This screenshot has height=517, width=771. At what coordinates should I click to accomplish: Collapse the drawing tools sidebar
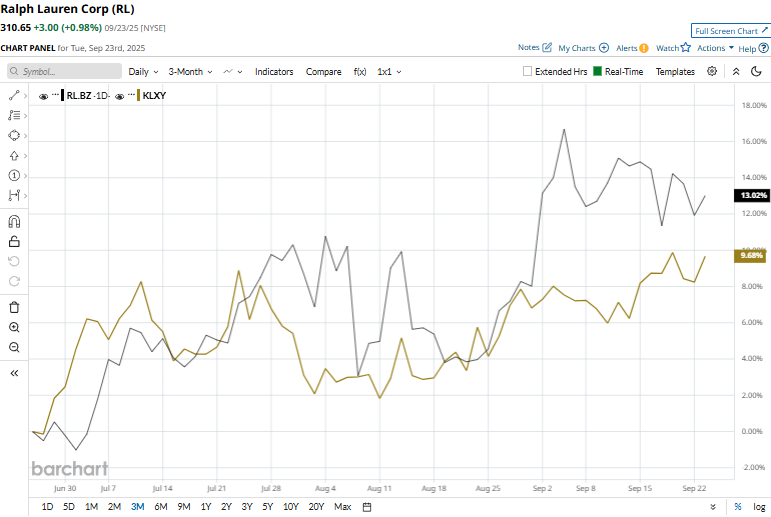[x=14, y=373]
